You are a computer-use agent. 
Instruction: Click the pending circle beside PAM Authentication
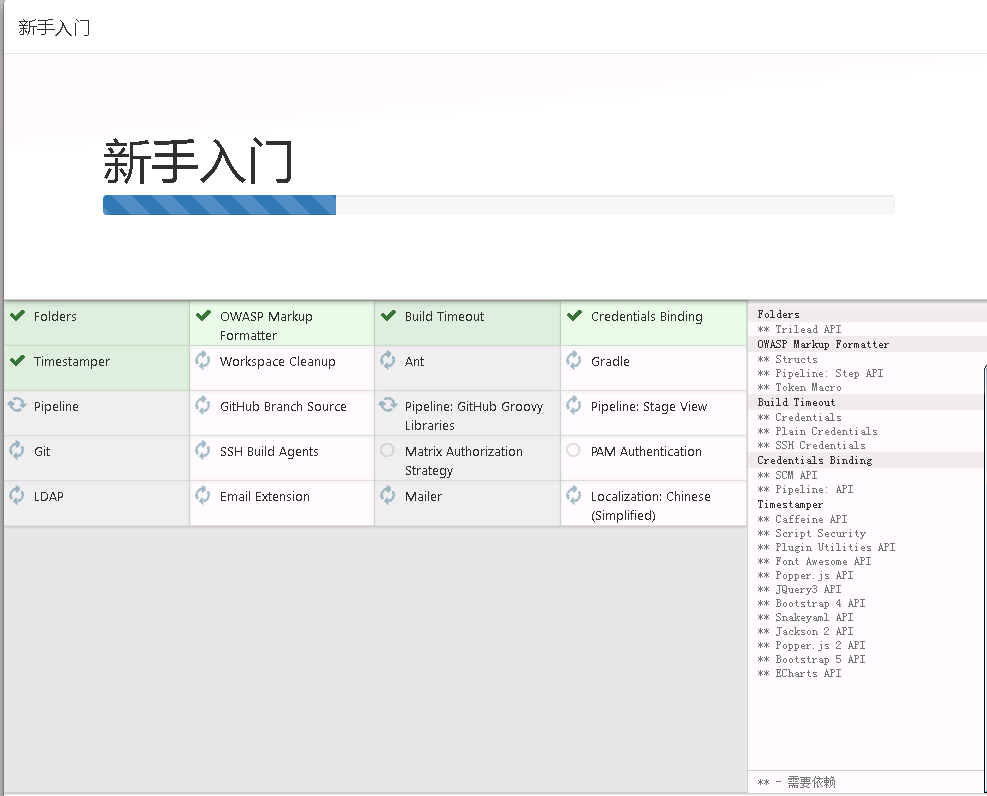click(x=573, y=451)
